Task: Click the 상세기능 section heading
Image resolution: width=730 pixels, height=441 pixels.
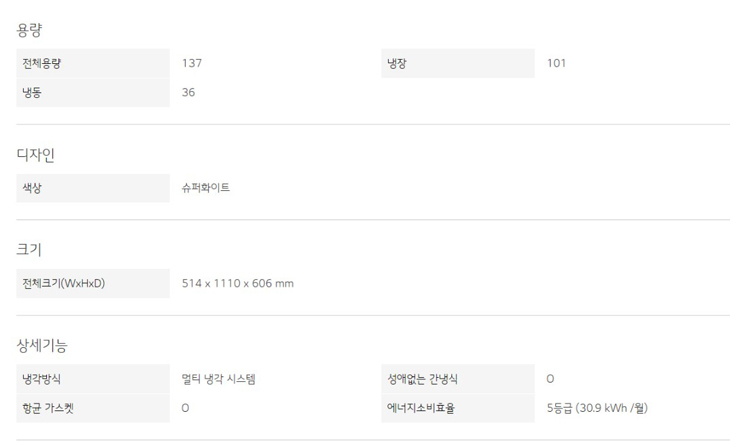Action: point(42,345)
